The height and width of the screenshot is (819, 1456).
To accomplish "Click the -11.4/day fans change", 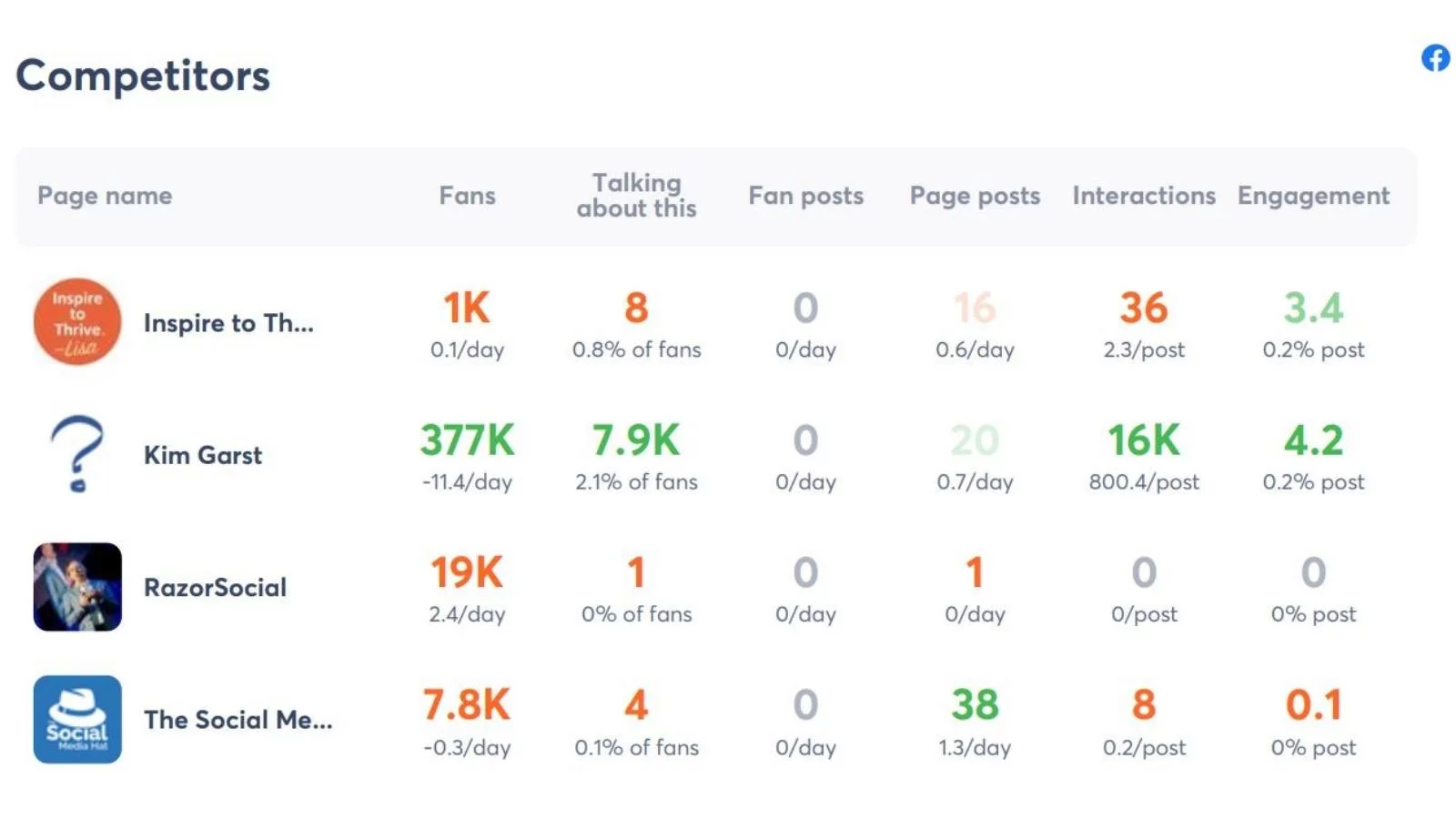I will point(467,481).
